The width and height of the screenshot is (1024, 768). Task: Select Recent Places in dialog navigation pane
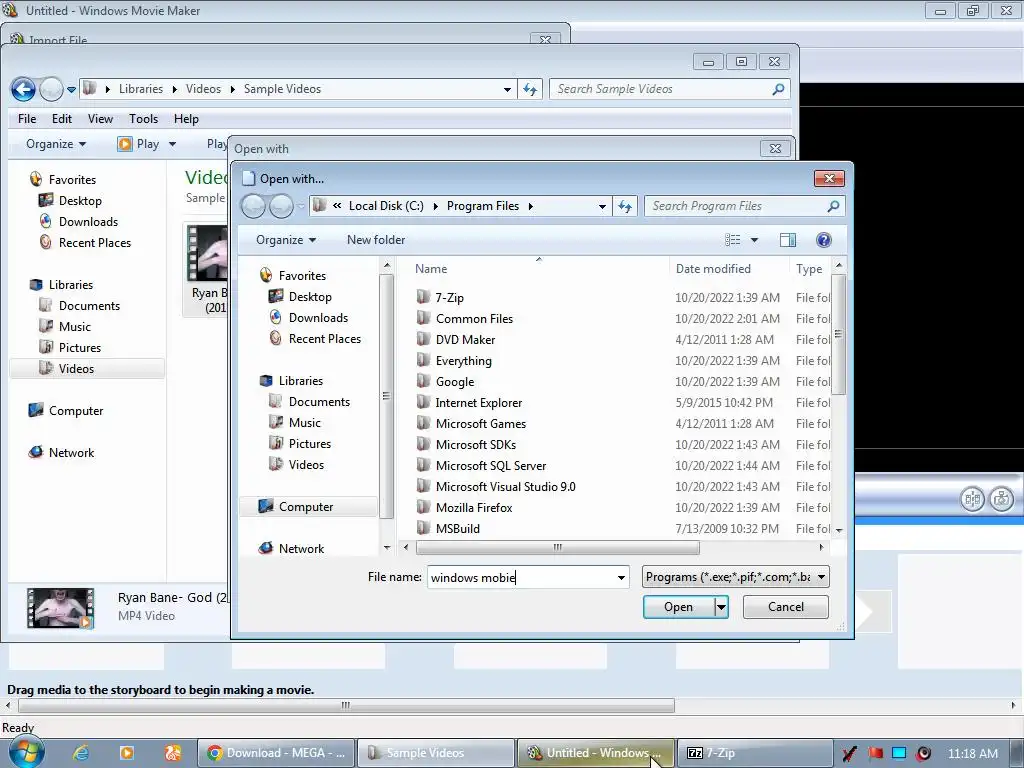(325, 339)
